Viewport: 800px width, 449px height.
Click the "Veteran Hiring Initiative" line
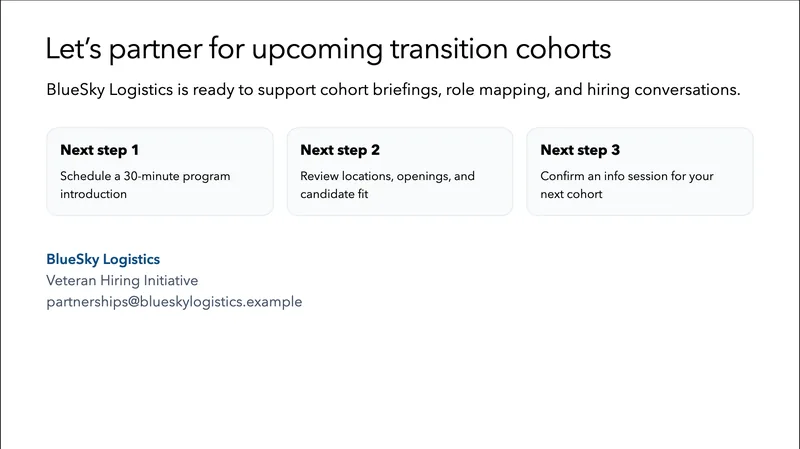click(x=122, y=280)
